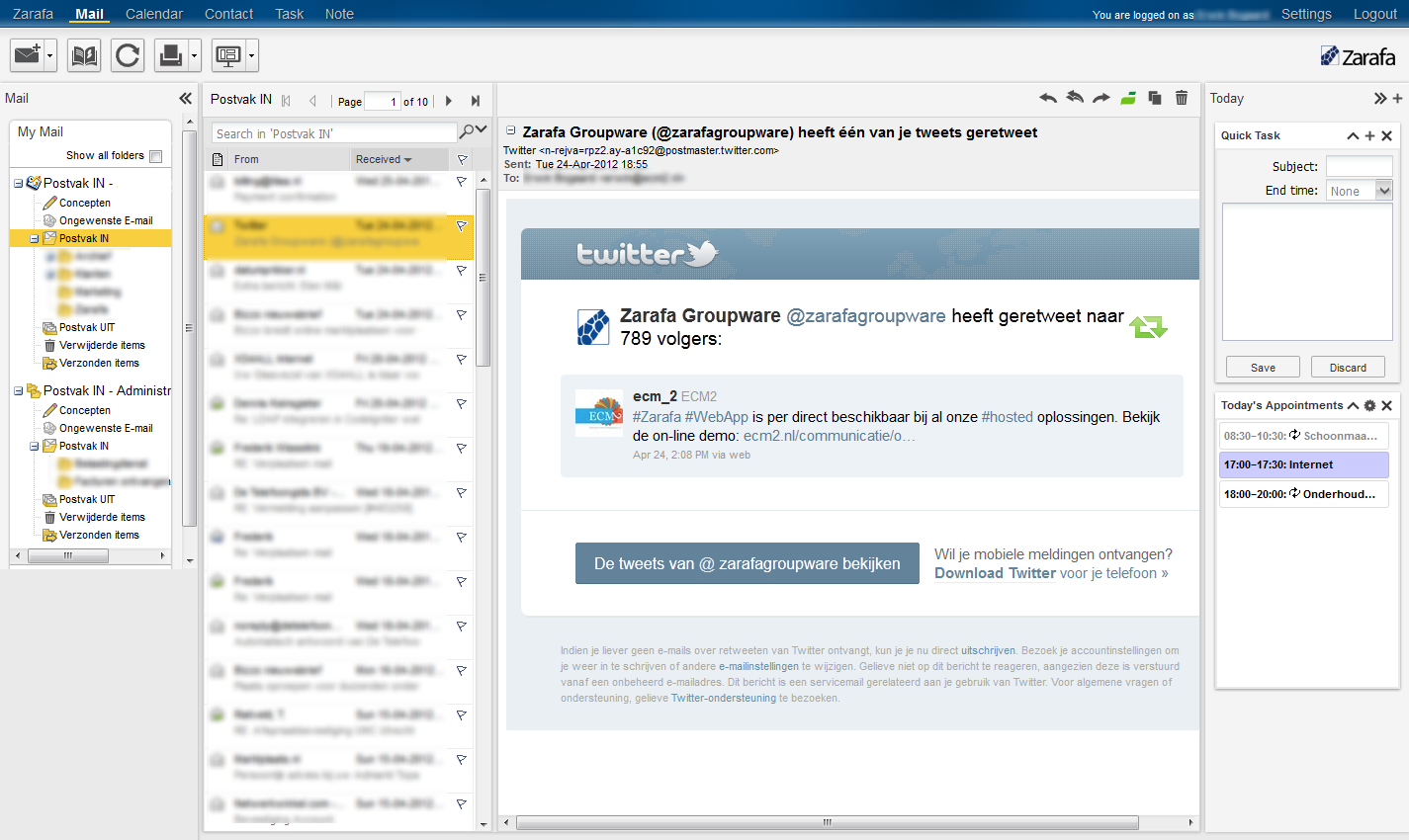Image resolution: width=1409 pixels, height=840 pixels.
Task: Open the Task tab
Action: [290, 14]
